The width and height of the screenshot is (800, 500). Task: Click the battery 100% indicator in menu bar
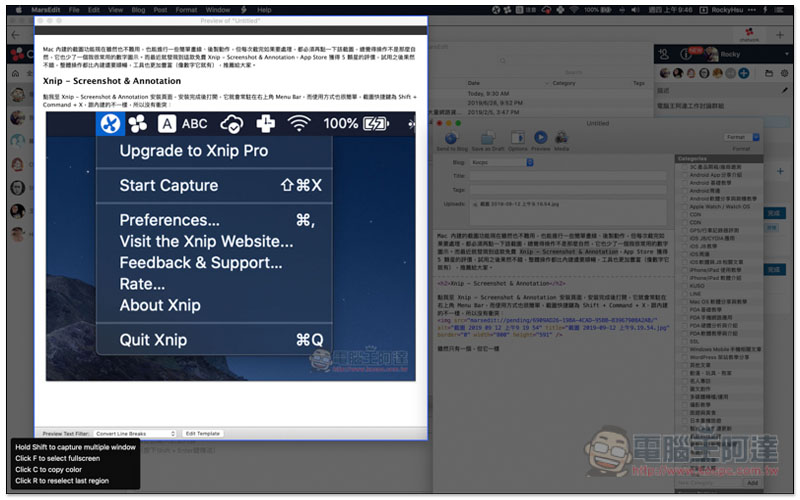click(598, 10)
